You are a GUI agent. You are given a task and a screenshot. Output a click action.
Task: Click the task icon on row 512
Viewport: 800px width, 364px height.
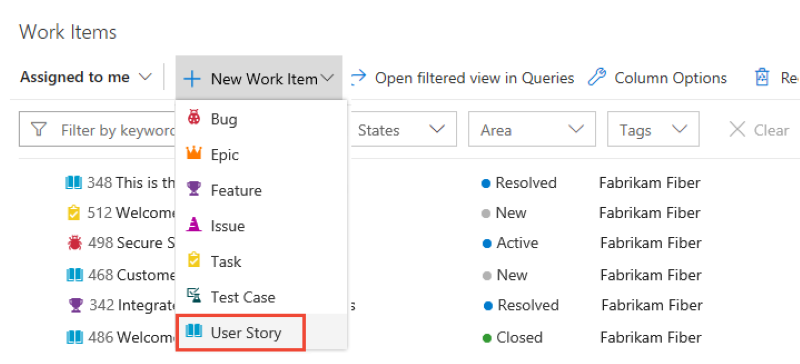(x=74, y=213)
